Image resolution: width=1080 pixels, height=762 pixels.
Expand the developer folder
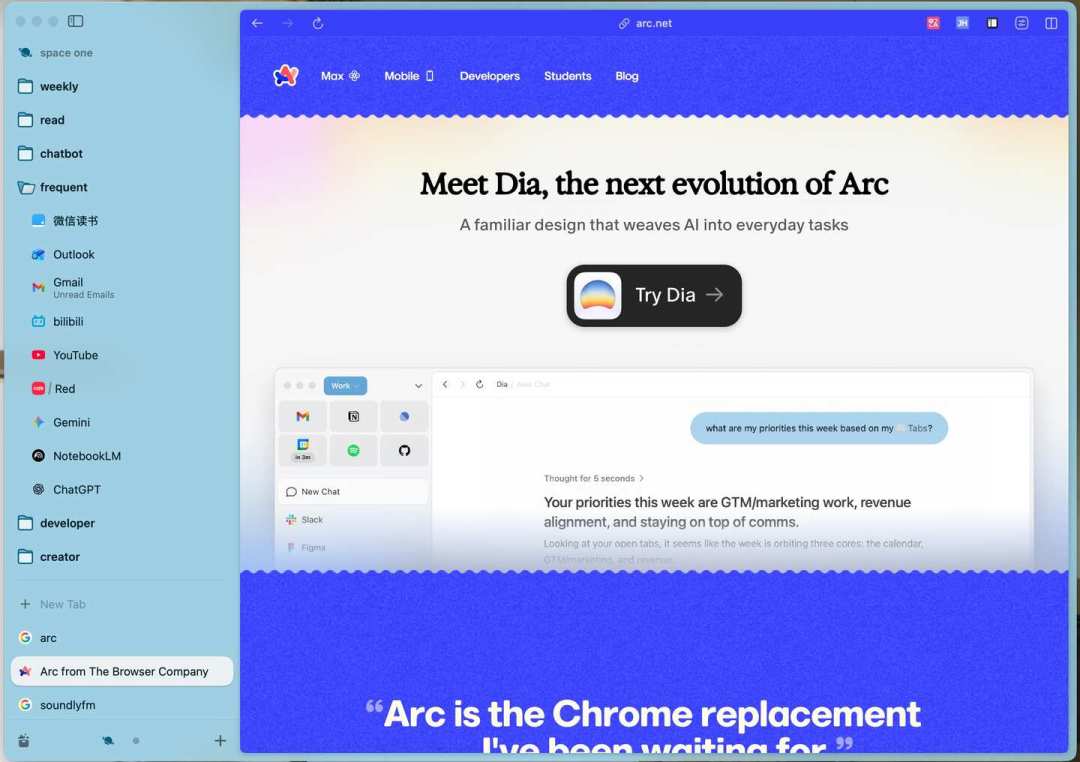(x=122, y=523)
